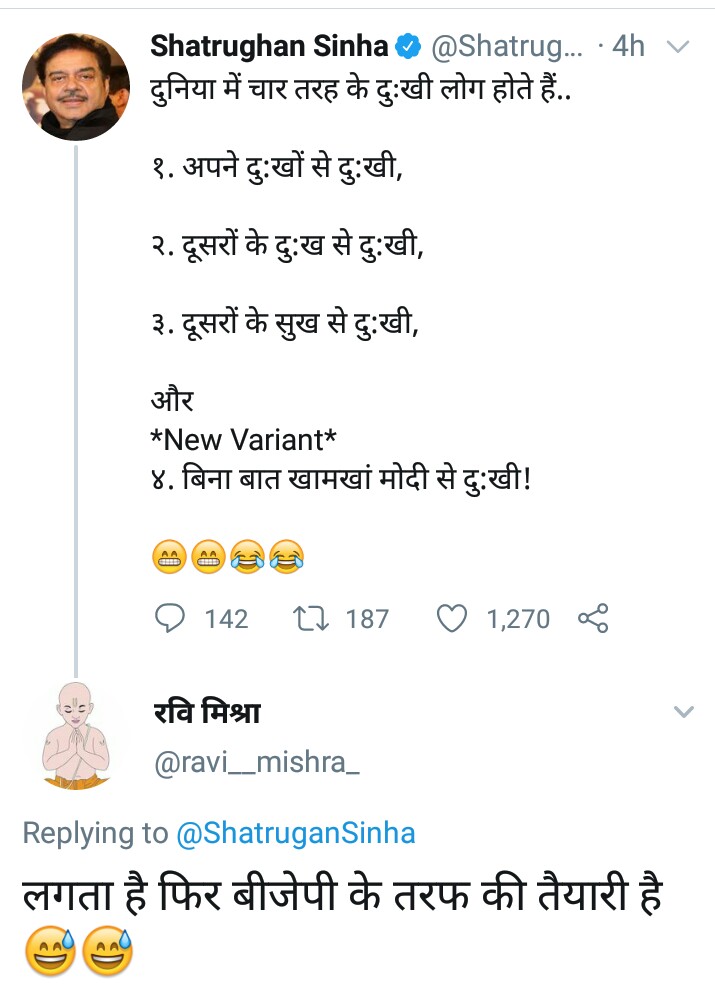Open Shatrughan Sinha's profile photo

coord(75,86)
